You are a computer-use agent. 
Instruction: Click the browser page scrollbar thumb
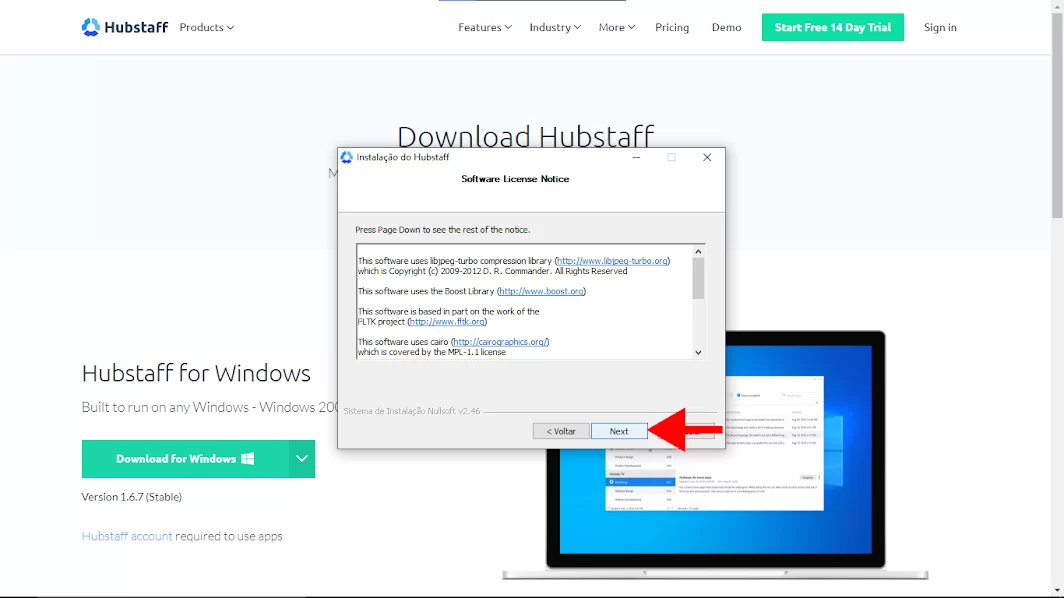[x=1057, y=115]
